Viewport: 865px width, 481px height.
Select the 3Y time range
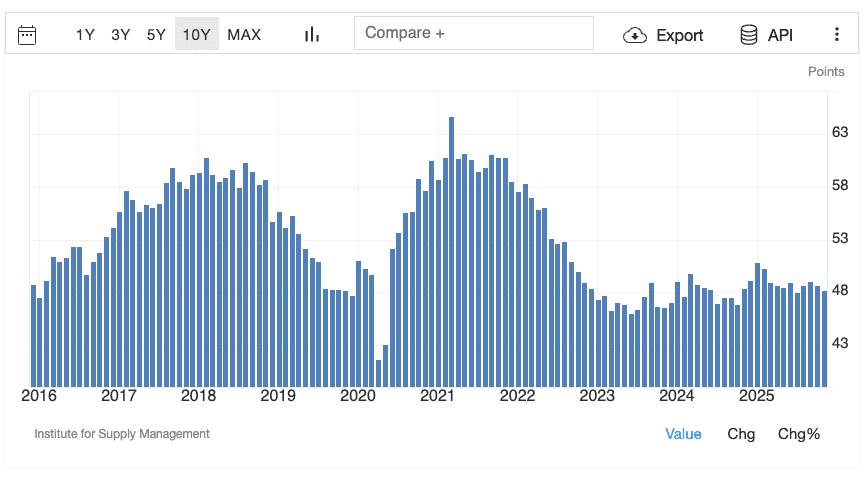[121, 35]
